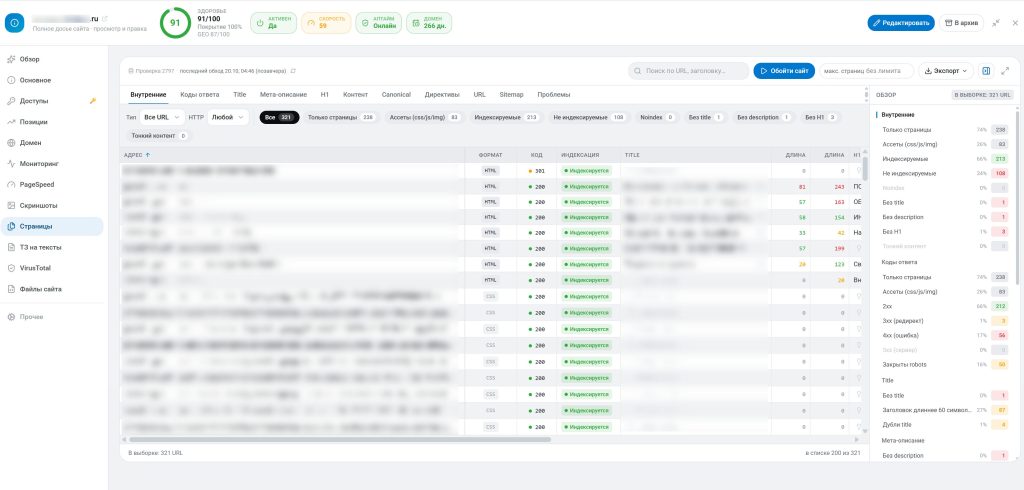Sort by the Адрес column header
Screen dimensions: 1024x490
point(136,155)
